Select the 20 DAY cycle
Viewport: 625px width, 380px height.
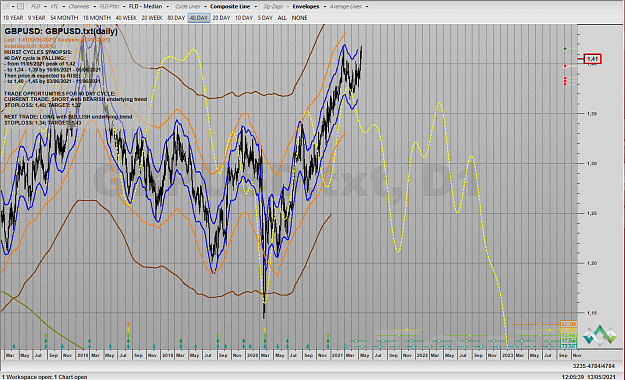[221, 18]
